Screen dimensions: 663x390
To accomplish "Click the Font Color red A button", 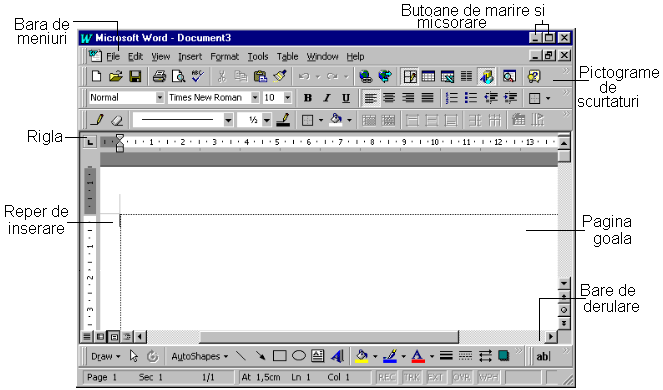I will pos(418,356).
